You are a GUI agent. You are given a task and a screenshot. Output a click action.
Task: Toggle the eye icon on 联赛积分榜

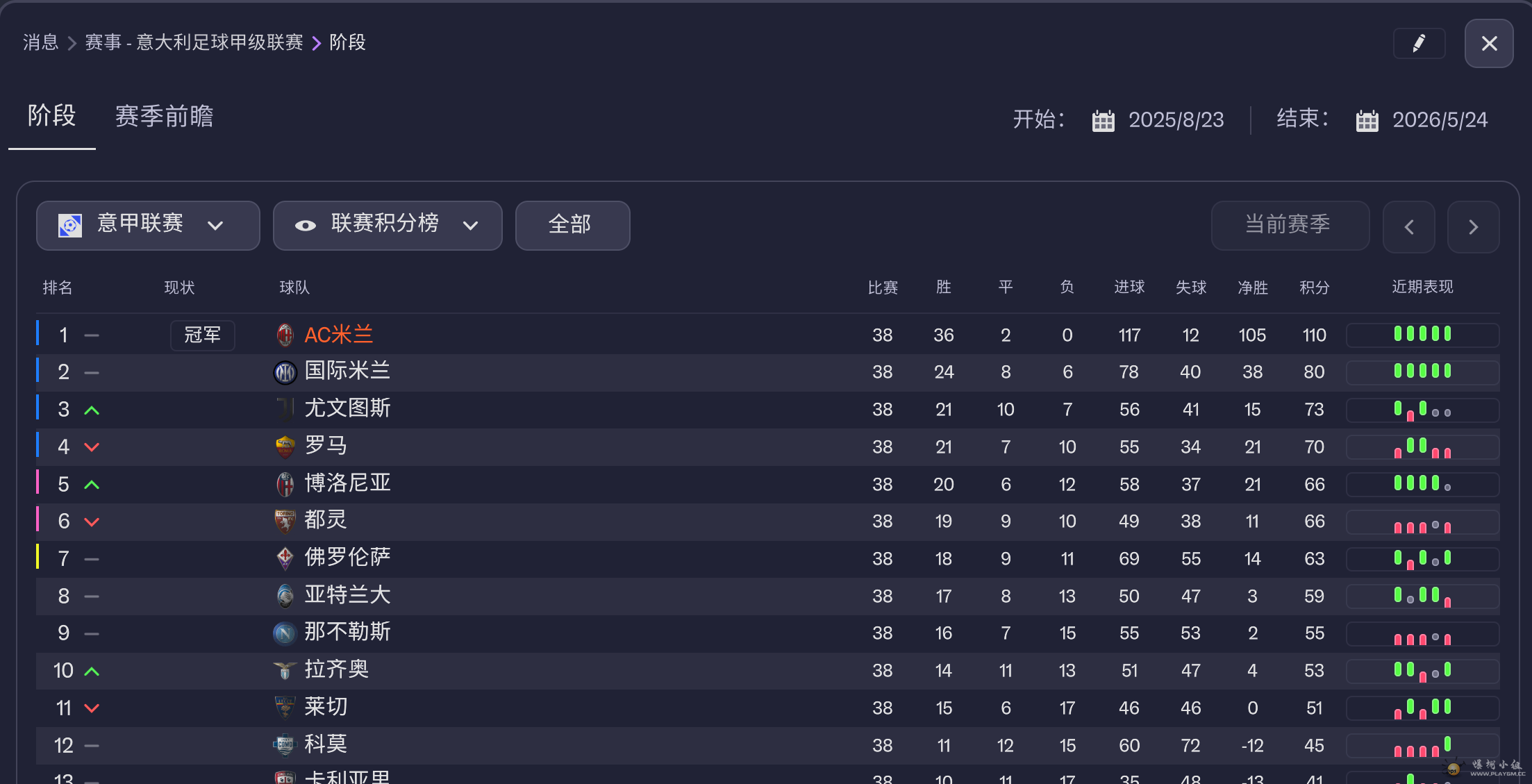306,226
